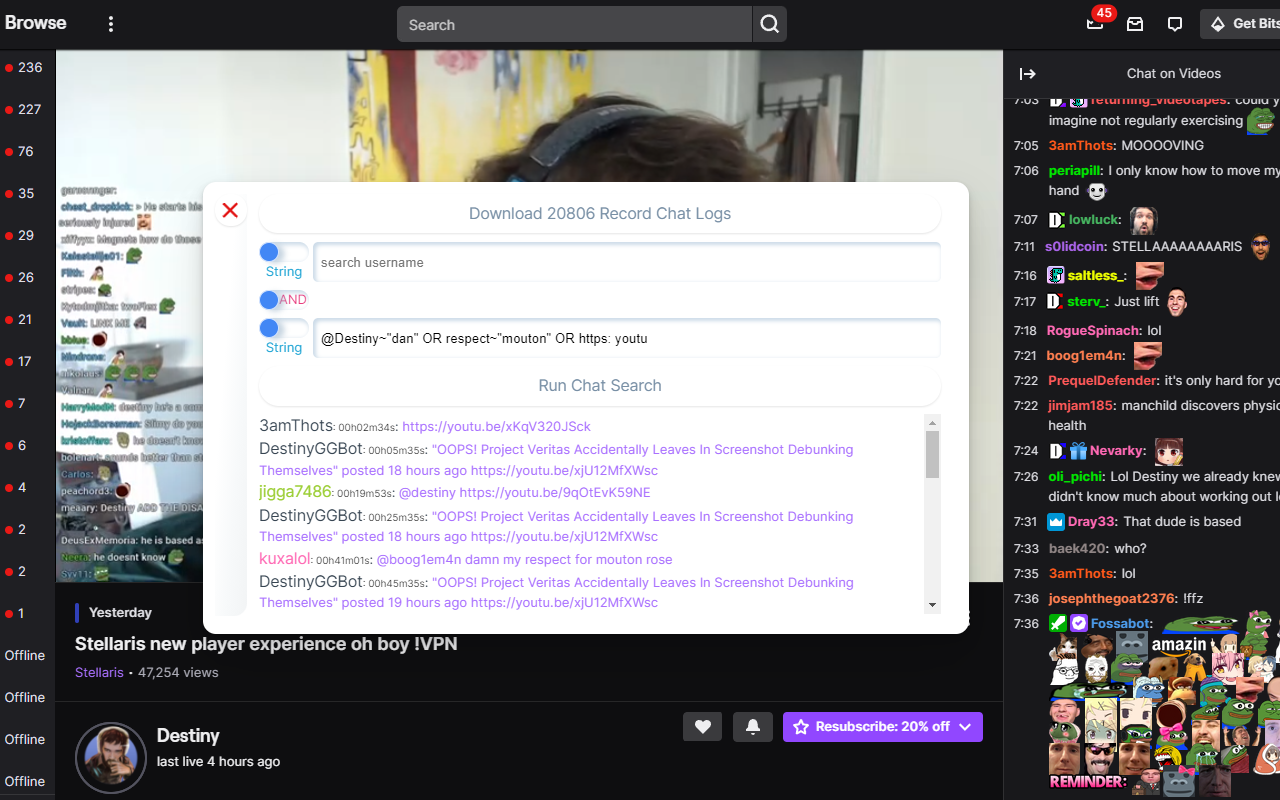Image resolution: width=1280 pixels, height=800 pixels.
Task: Click PrequelDefender username in chat
Action: 1104,381
